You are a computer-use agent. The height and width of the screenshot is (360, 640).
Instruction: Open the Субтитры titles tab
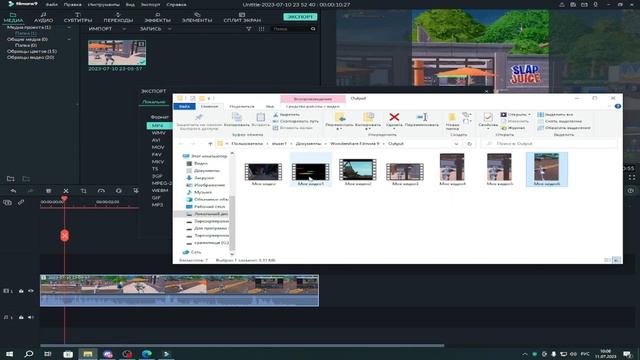click(x=78, y=17)
